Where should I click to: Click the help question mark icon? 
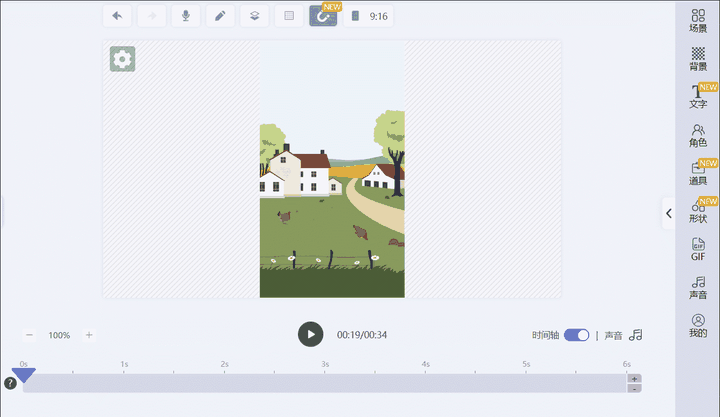tap(10, 383)
